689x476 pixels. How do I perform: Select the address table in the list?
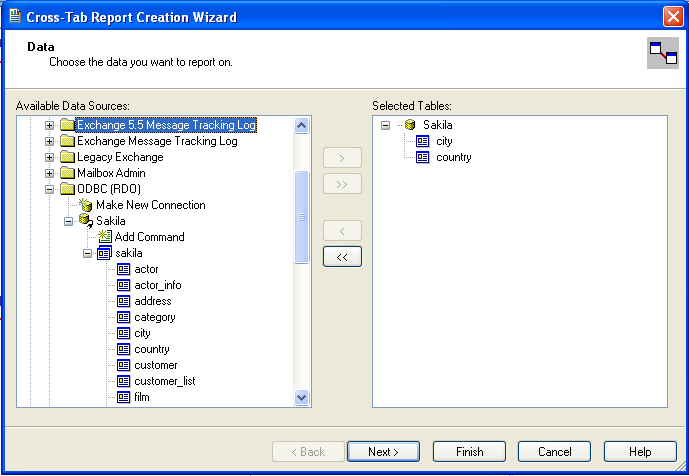pos(152,301)
